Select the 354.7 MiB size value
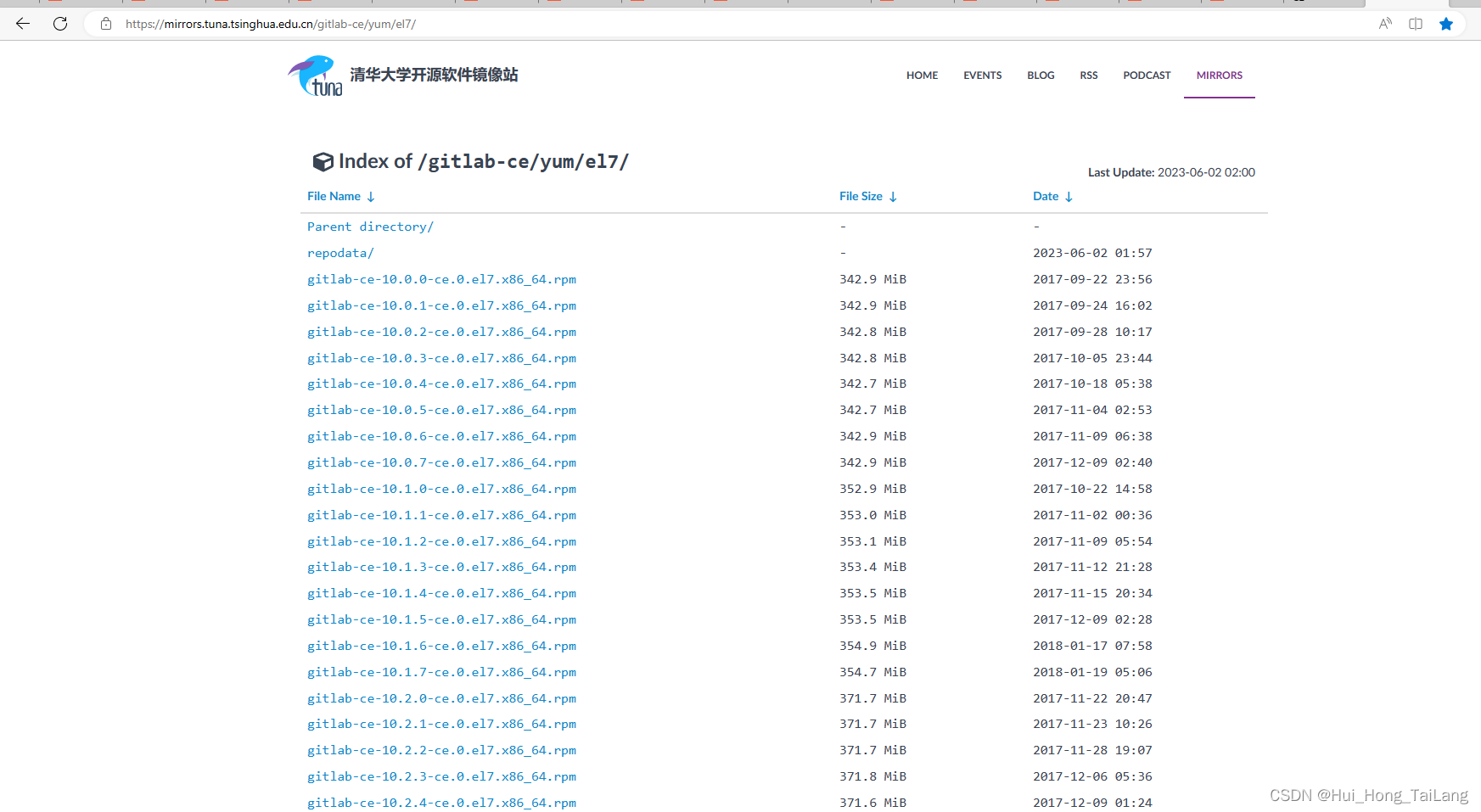This screenshot has height=812, width=1481. click(872, 672)
